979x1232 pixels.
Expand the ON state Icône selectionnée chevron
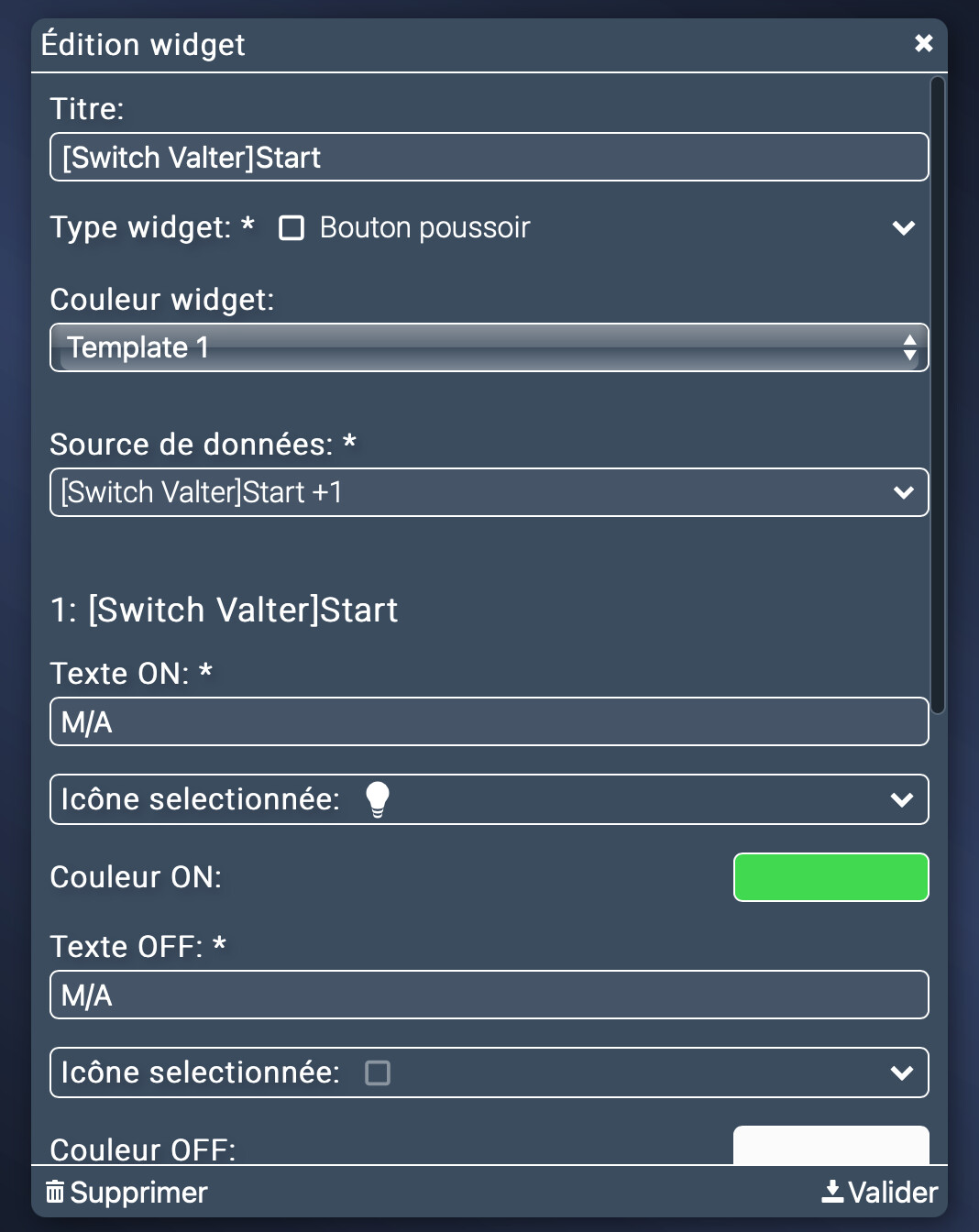click(x=901, y=799)
